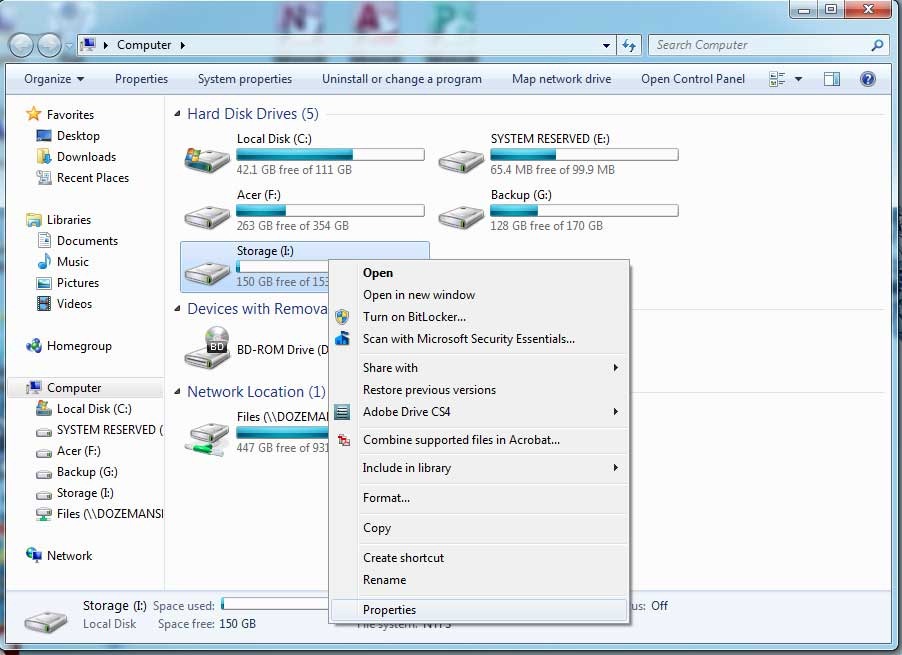The width and height of the screenshot is (902, 655).
Task: Choose Open in new window
Action: click(x=479, y=294)
